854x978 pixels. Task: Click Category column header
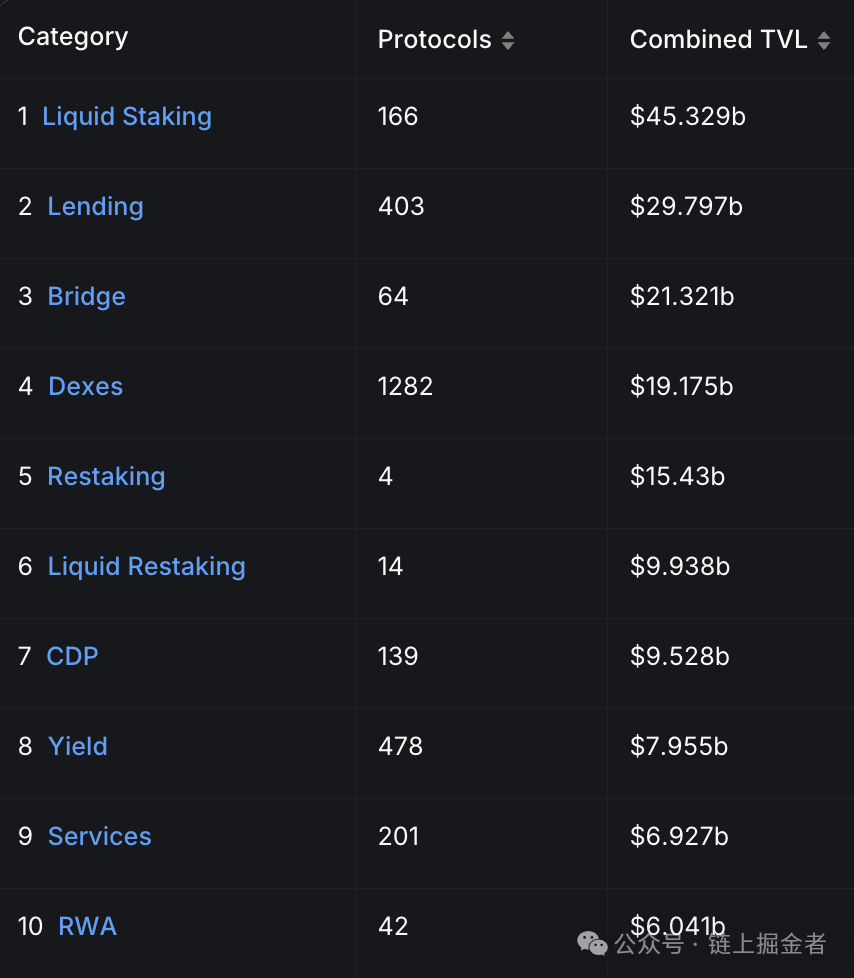pos(73,38)
